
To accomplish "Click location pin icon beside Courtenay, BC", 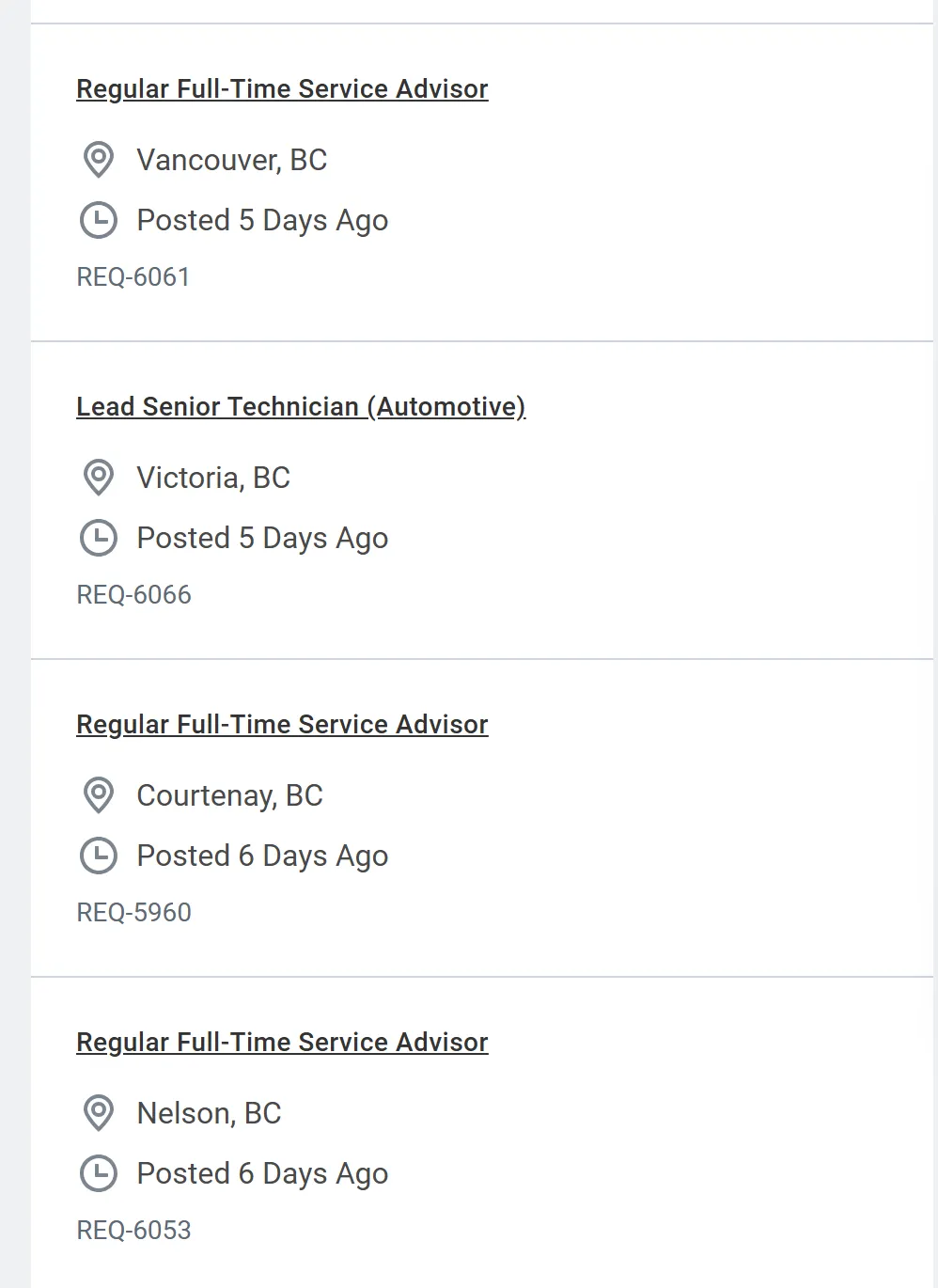I will [x=99, y=795].
